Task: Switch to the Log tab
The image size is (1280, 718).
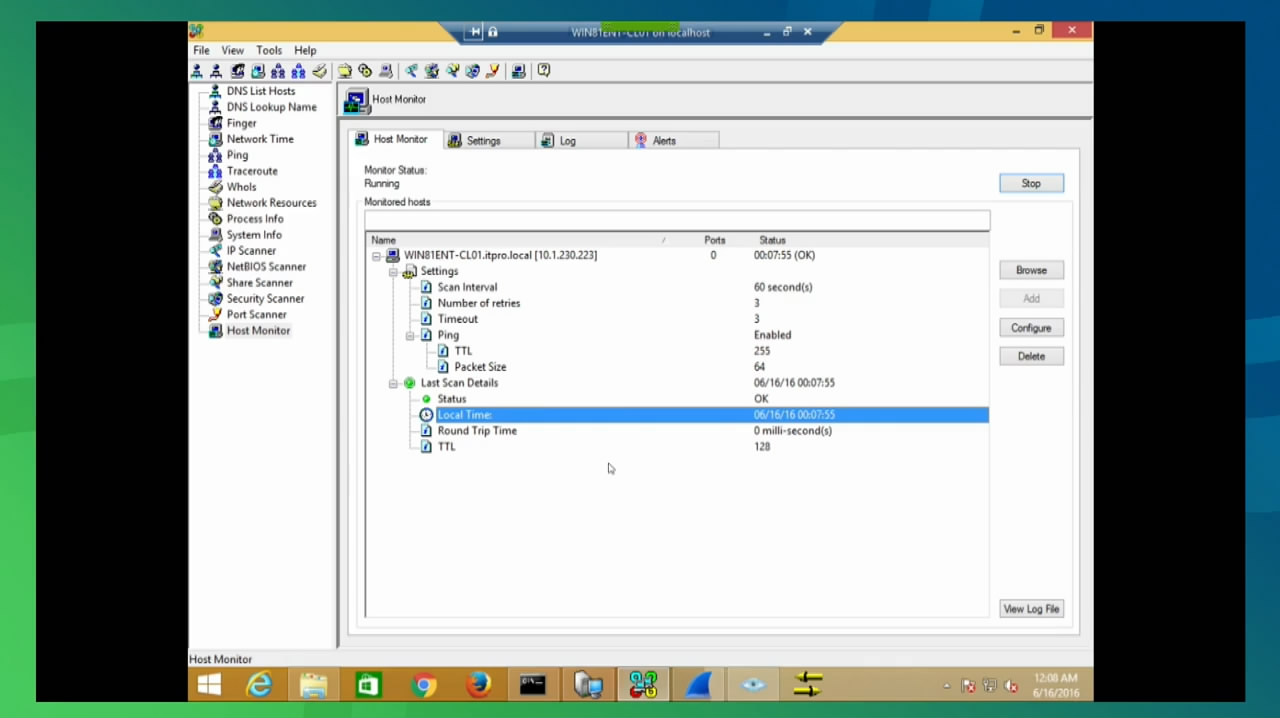Action: (x=581, y=141)
